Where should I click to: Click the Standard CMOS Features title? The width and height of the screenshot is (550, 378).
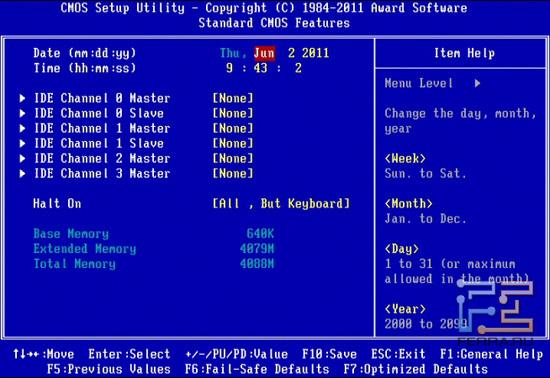coord(274,23)
